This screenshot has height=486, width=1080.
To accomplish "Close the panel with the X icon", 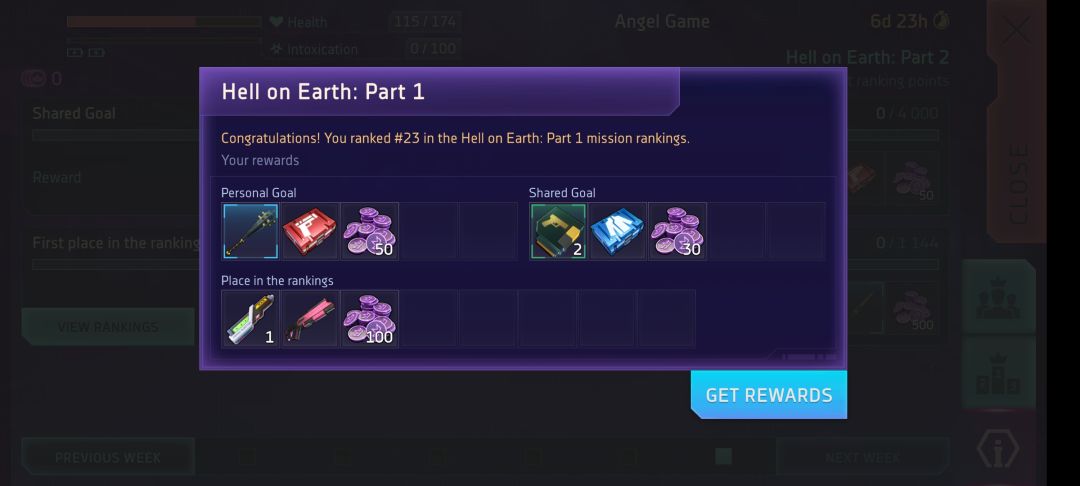I will [1017, 30].
